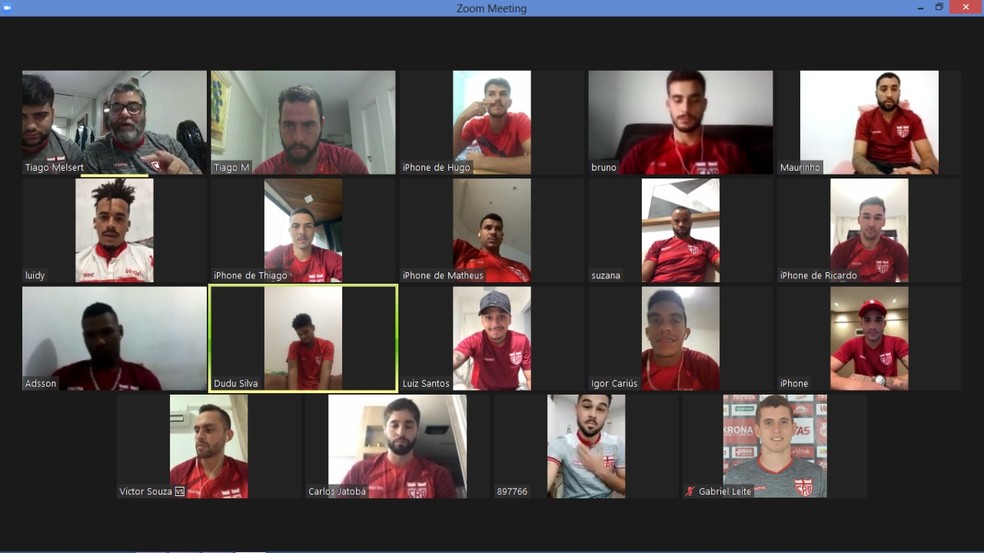Screen dimensions: 984x553
Task: Select Adsson's video tile
Action: click(x=114, y=338)
